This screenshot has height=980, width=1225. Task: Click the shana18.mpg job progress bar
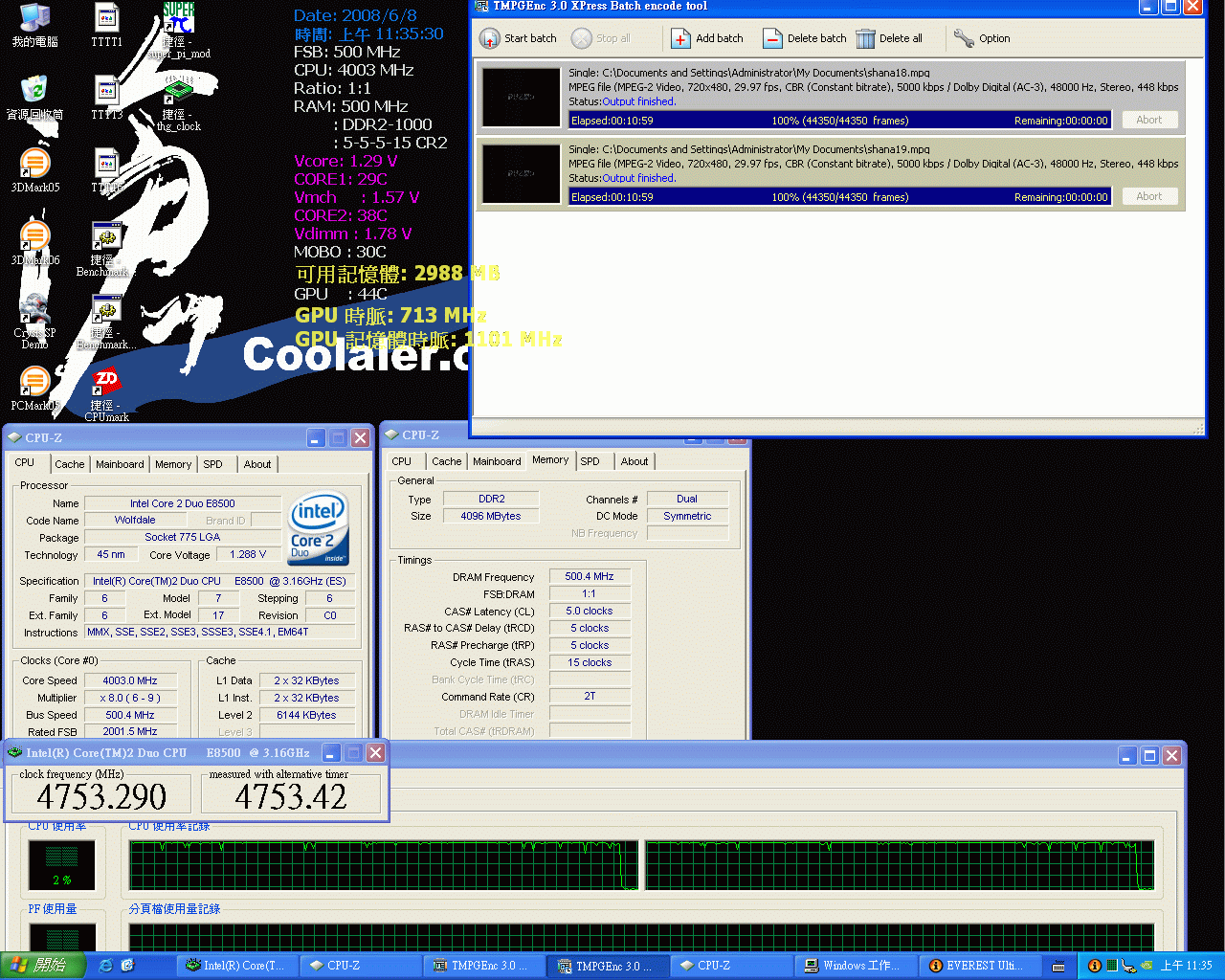click(x=839, y=121)
